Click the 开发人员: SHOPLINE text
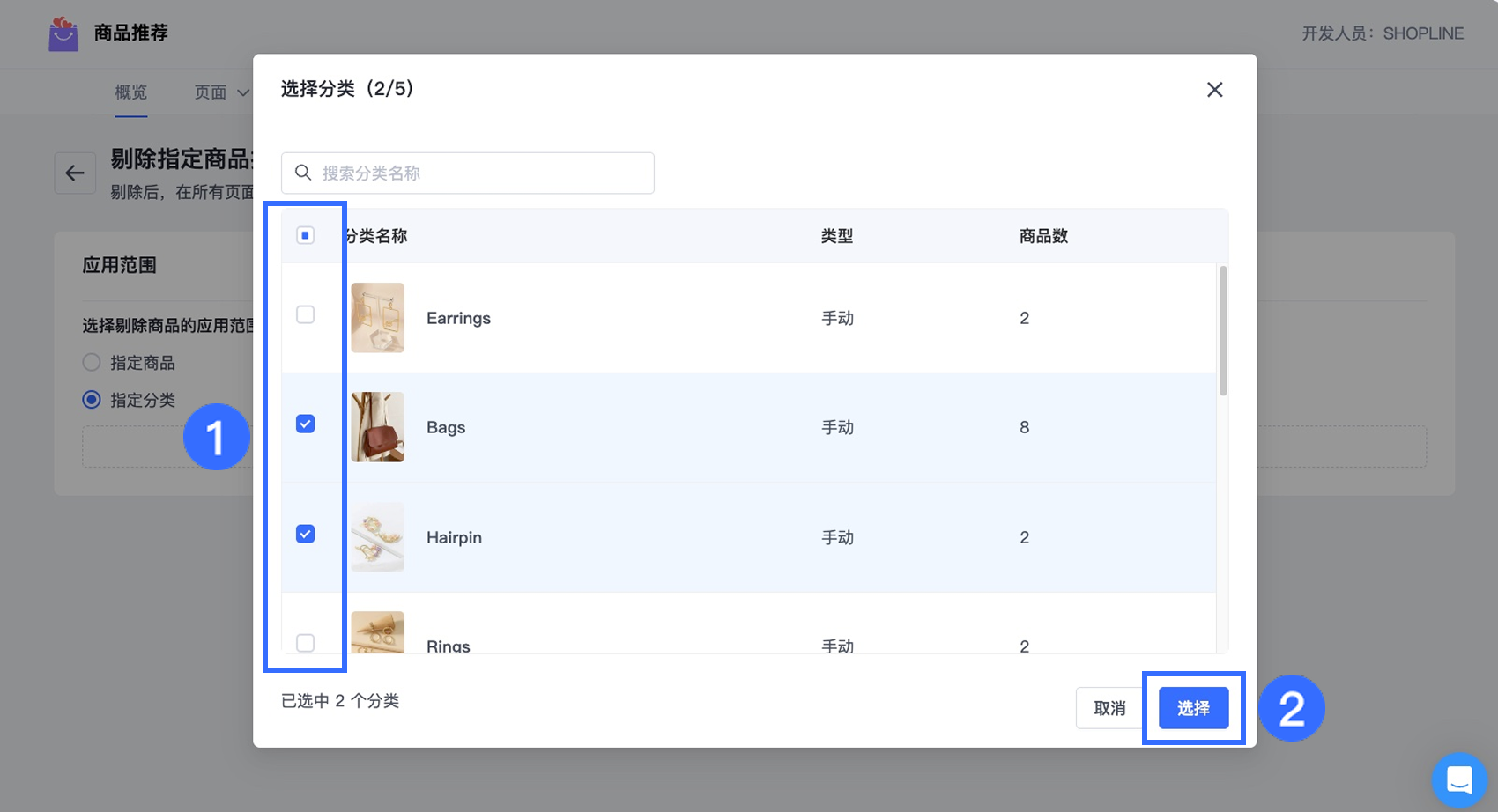The image size is (1498, 812). click(x=1383, y=33)
